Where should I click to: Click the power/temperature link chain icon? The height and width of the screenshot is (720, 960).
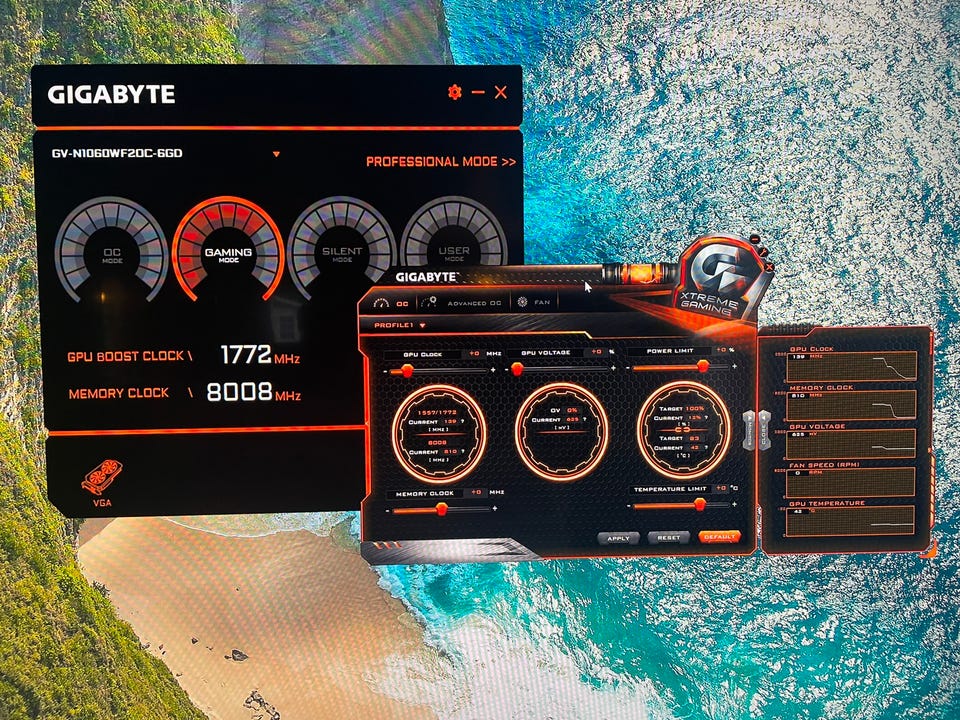[x=683, y=430]
